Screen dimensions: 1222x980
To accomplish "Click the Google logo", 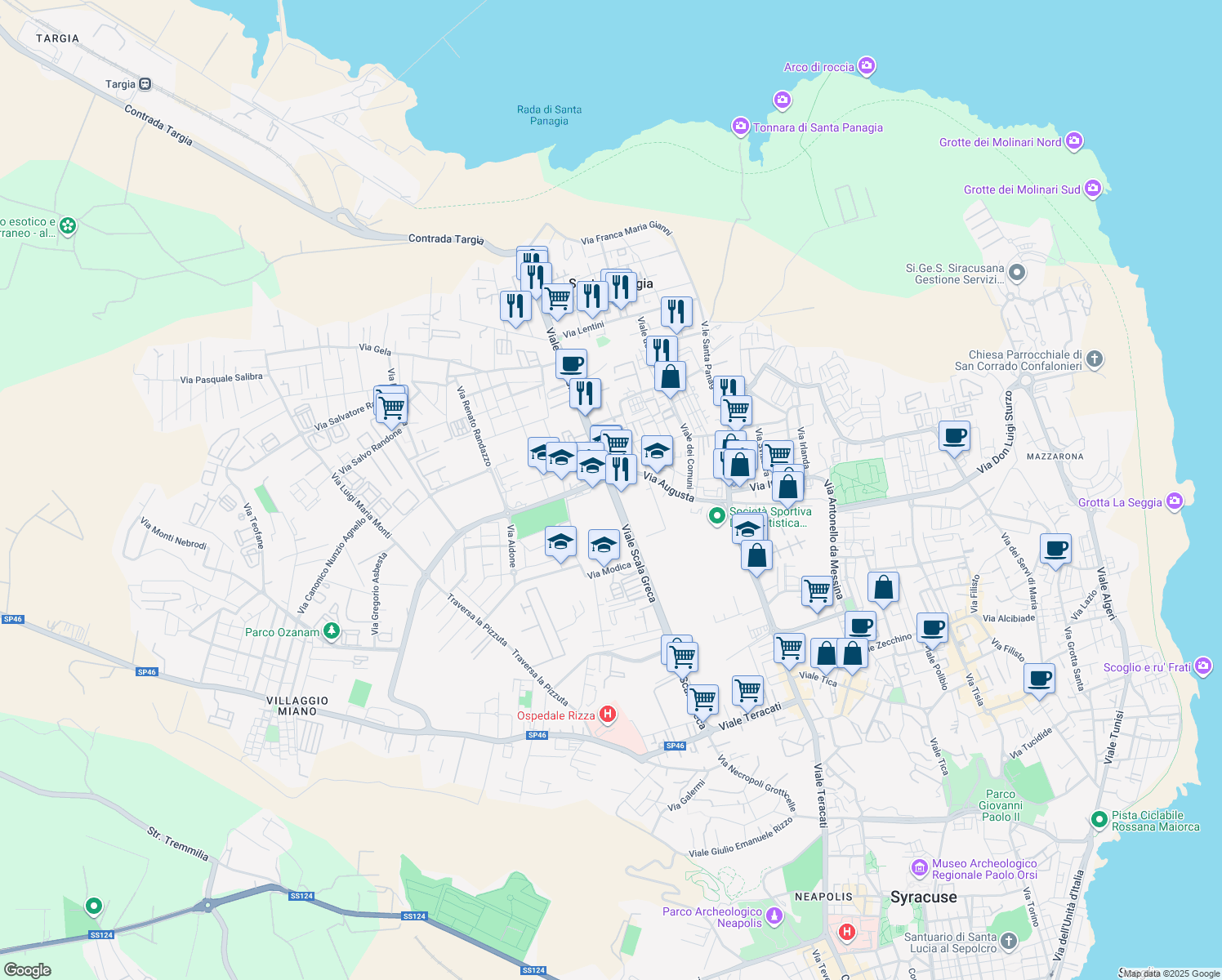I will tap(28, 969).
